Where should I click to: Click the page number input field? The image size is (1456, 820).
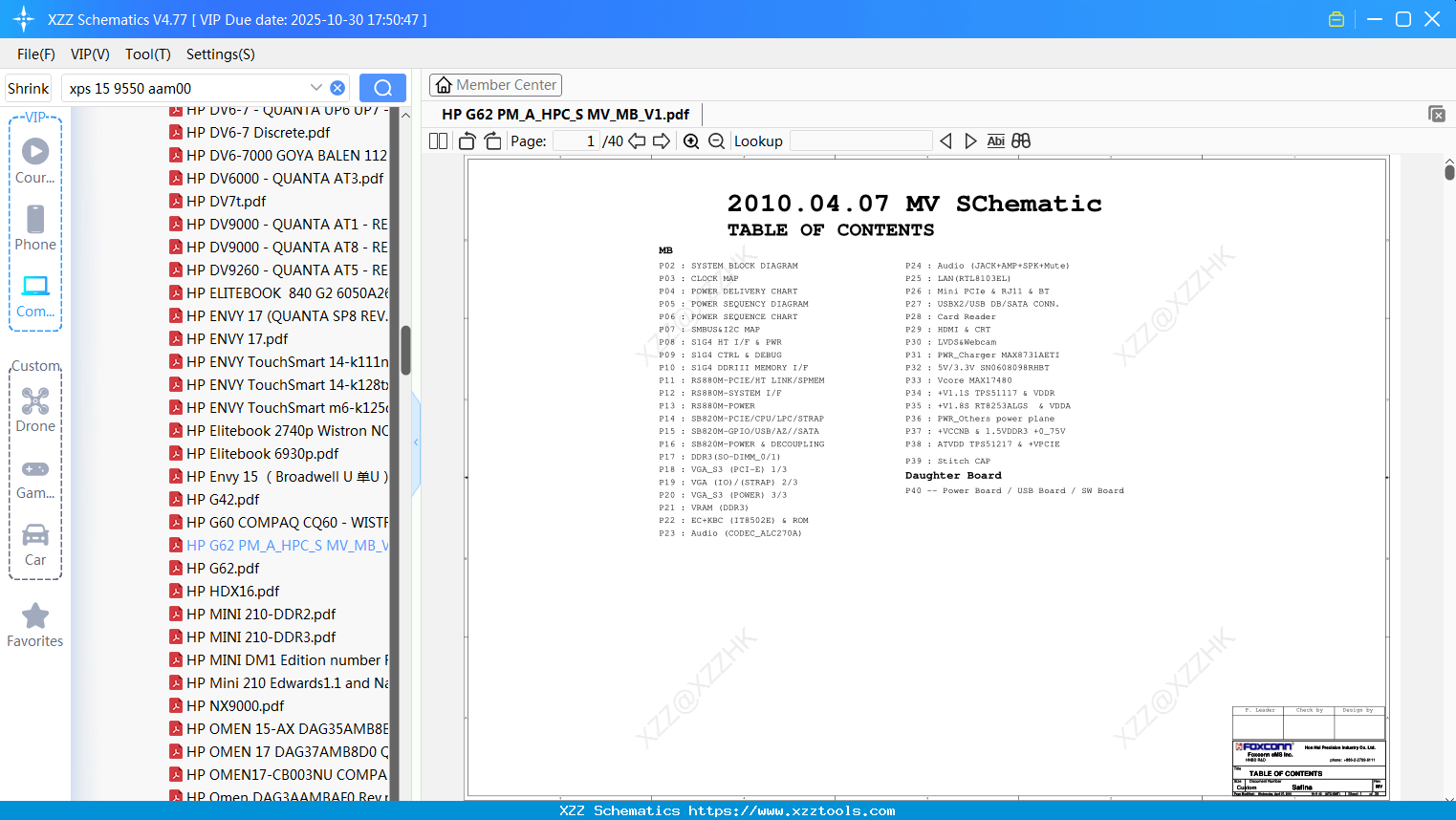click(x=576, y=141)
